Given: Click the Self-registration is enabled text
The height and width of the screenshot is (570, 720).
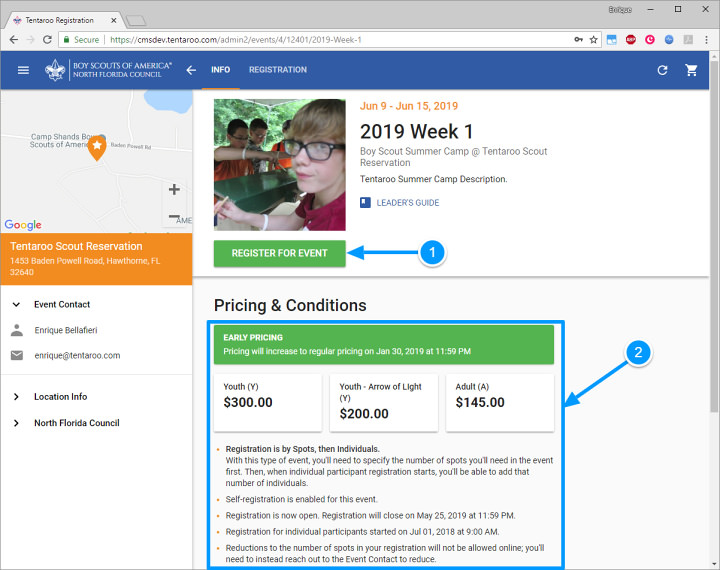Looking at the screenshot, I should pos(301,499).
